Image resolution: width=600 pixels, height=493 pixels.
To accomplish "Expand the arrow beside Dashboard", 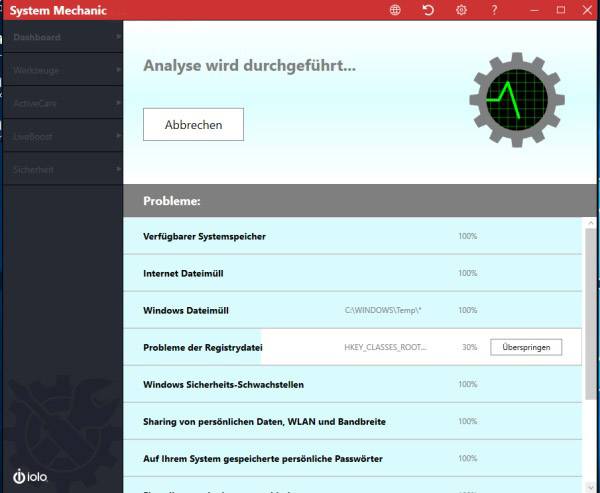I will 118,36.
